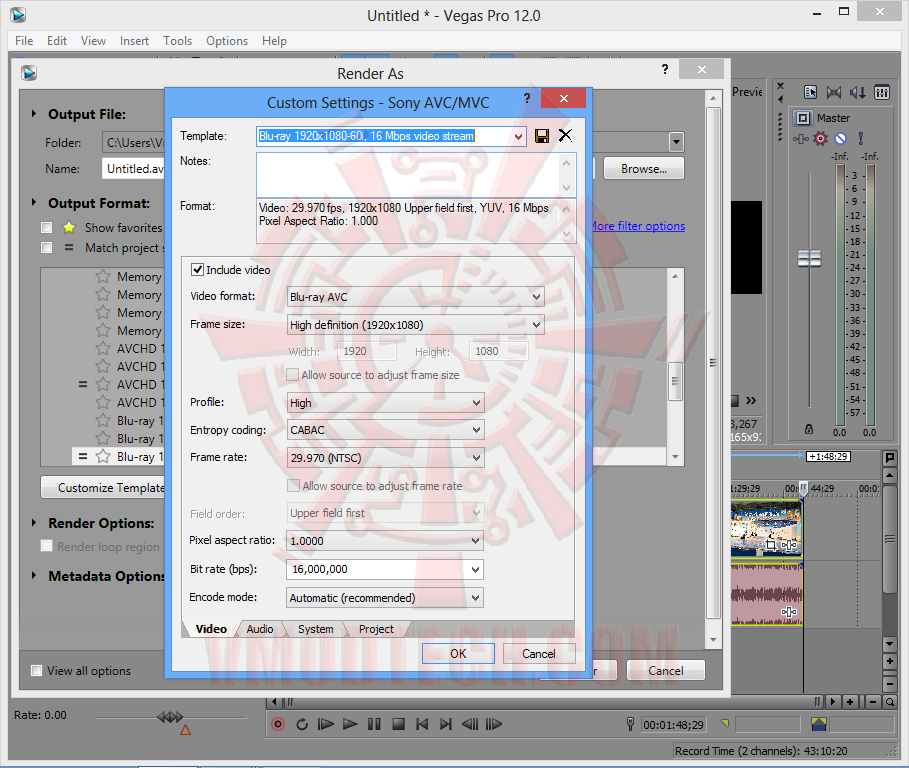This screenshot has height=768, width=909.
Task: Click the Master output square icon
Action: tap(803, 118)
